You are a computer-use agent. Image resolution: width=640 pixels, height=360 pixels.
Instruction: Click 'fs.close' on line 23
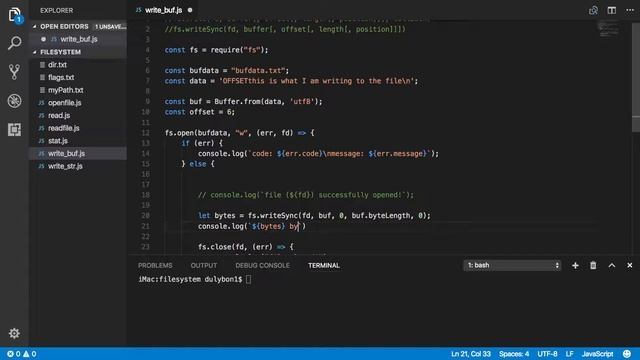(214, 247)
